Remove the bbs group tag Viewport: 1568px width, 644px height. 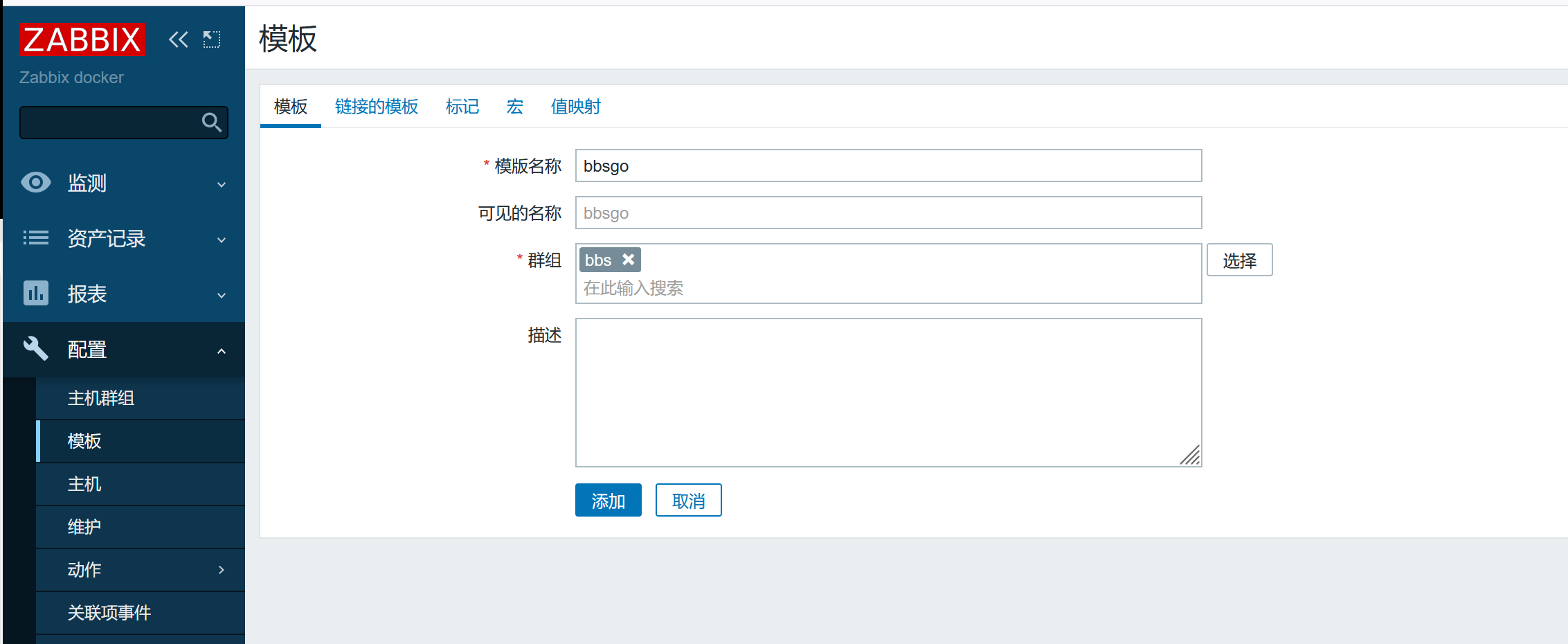pyautogui.click(x=628, y=260)
